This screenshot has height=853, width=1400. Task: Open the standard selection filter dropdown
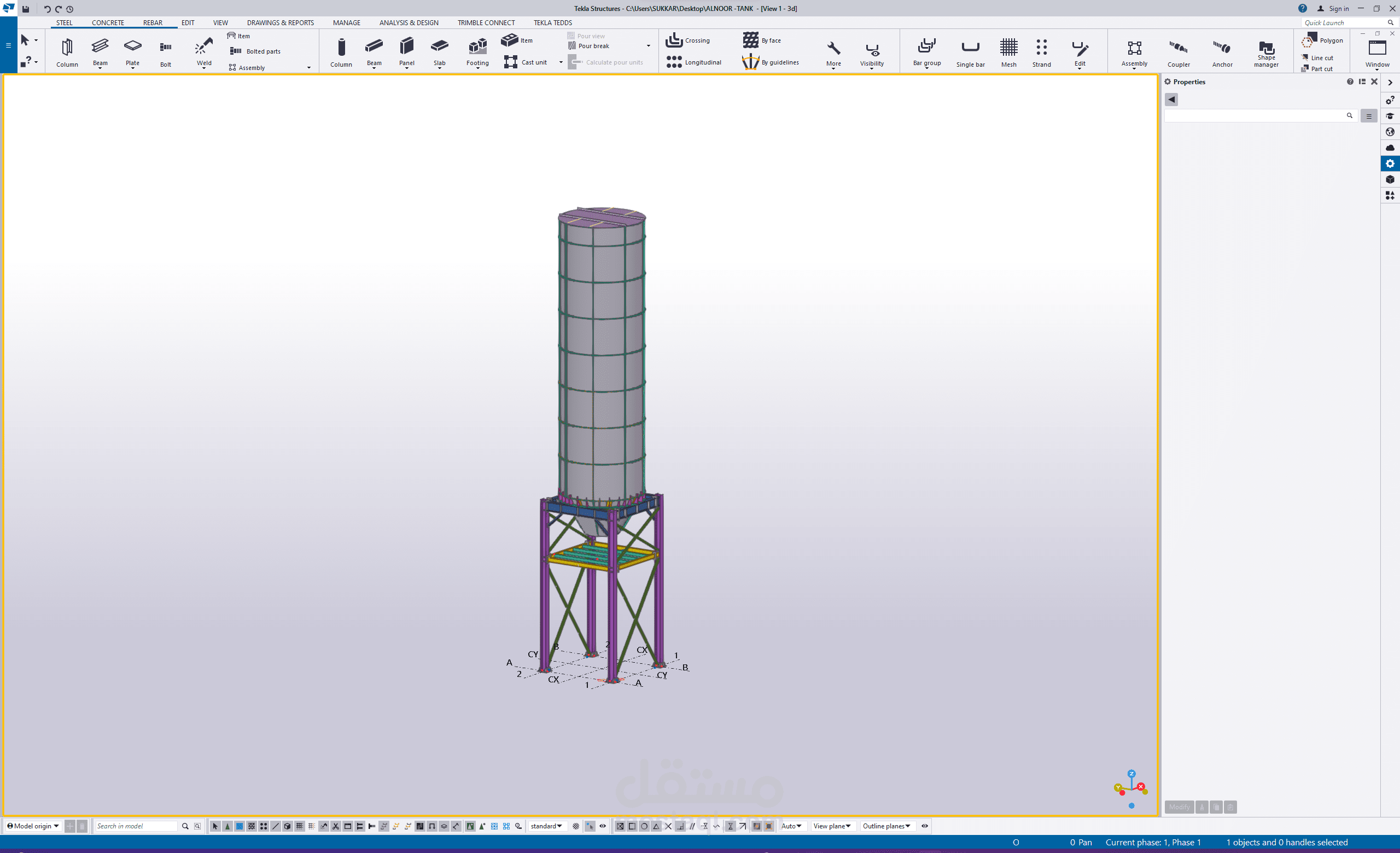(x=546, y=826)
